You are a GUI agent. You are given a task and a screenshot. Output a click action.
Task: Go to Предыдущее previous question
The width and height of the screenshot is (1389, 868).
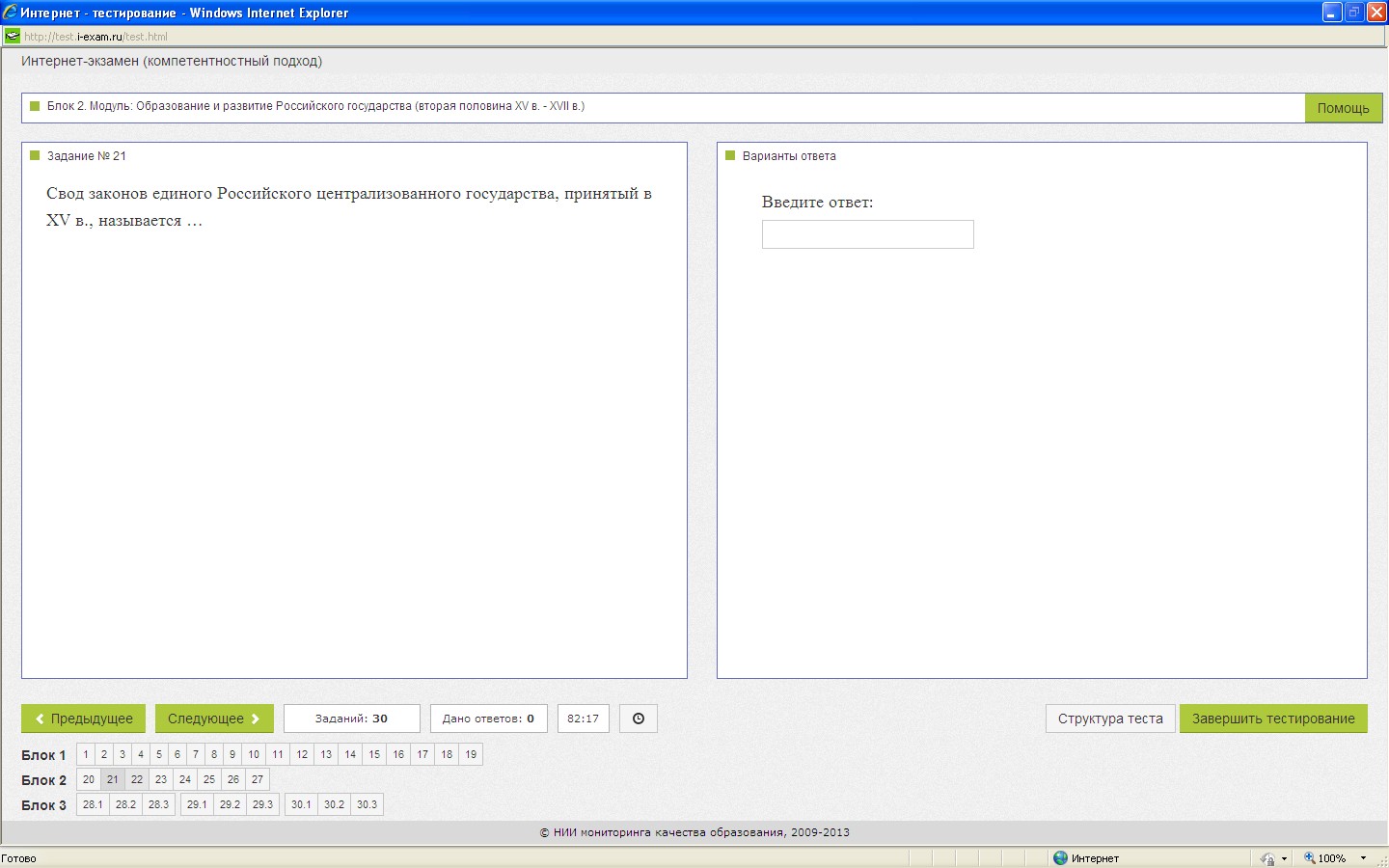(84, 719)
